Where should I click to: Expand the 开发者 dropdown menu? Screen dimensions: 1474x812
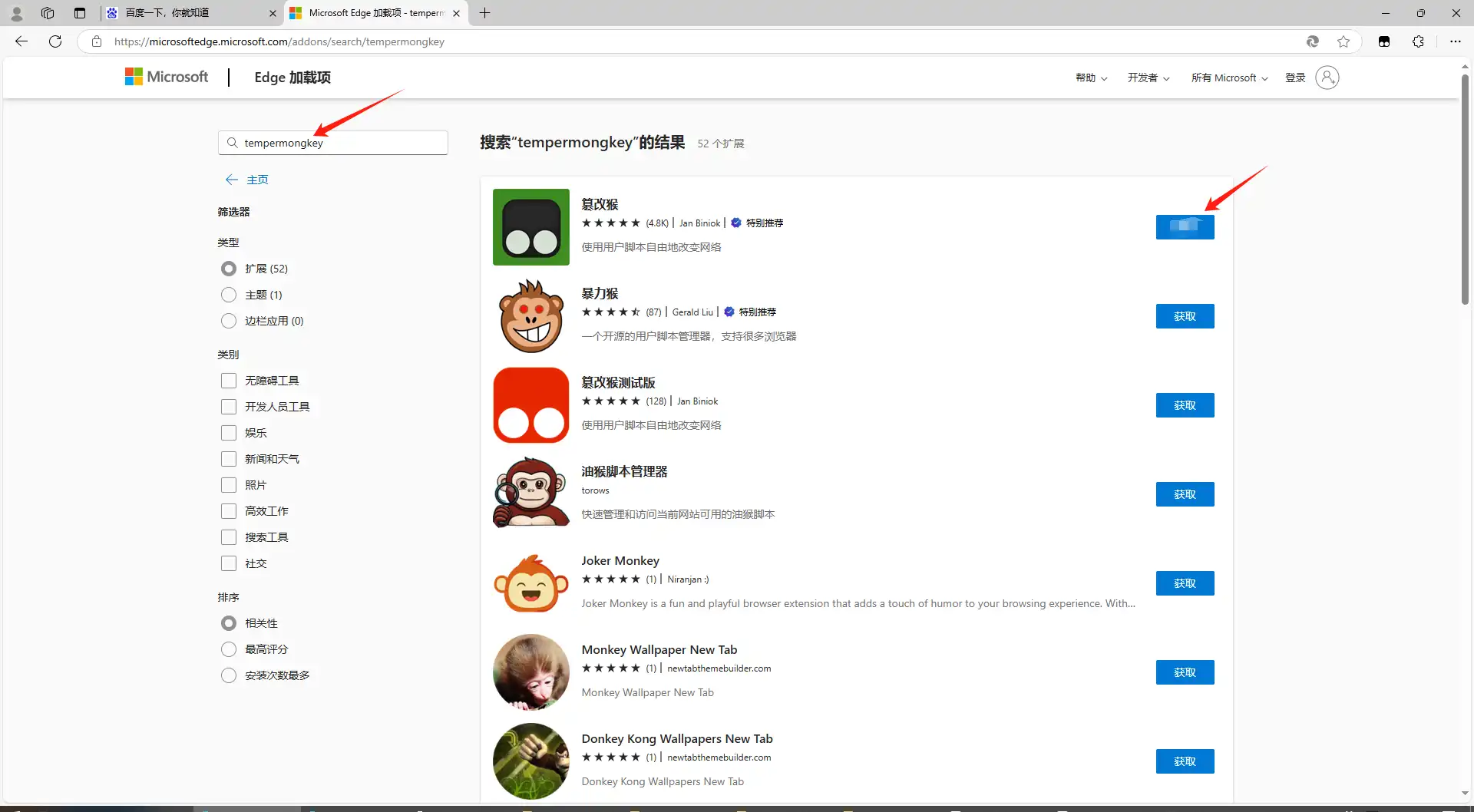[x=1148, y=78]
